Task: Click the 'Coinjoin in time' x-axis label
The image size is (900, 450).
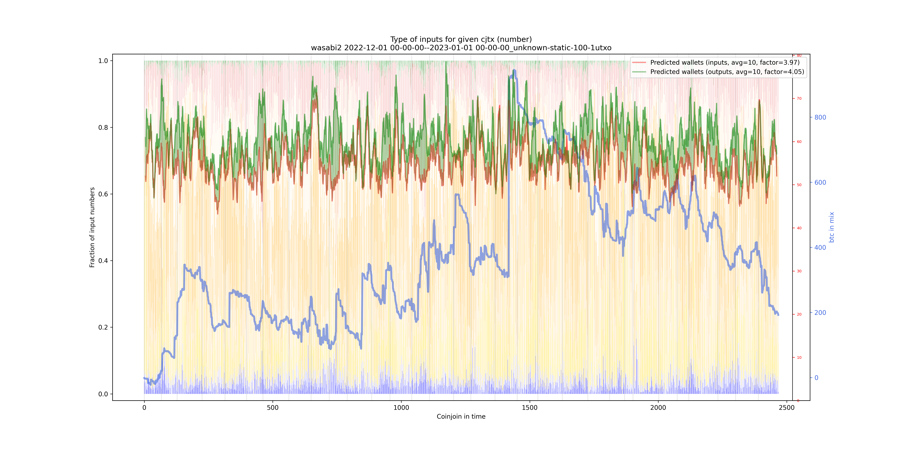Action: pyautogui.click(x=461, y=416)
